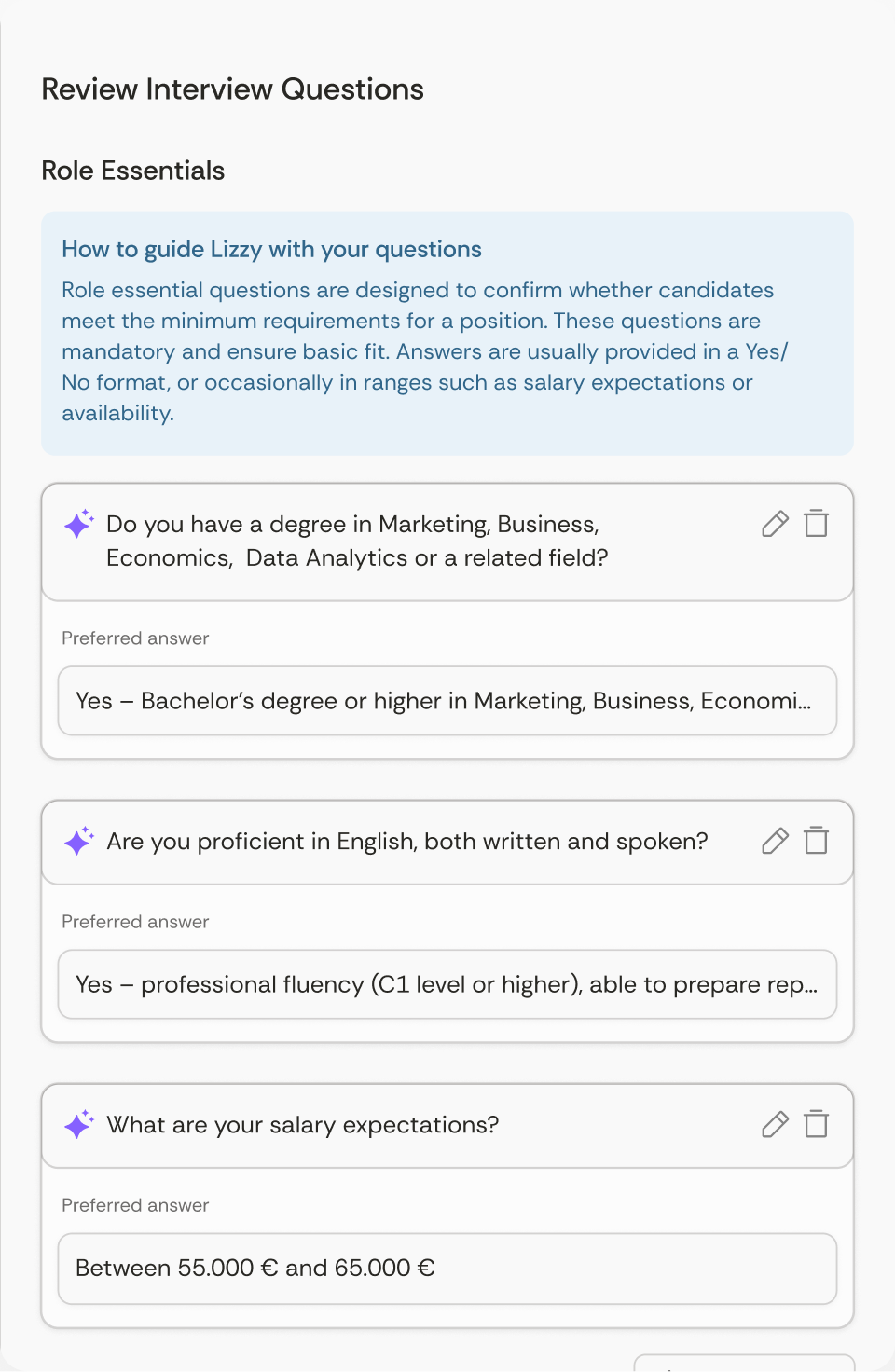The image size is (895, 1372).
Task: Click the sparkle icon beside the English question
Action: (x=79, y=841)
